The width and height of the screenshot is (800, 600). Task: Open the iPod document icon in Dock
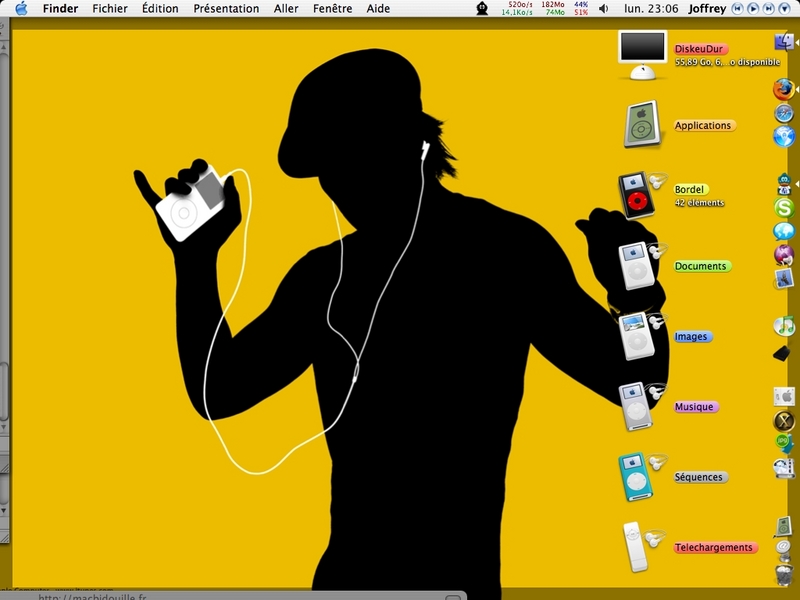[x=784, y=526]
